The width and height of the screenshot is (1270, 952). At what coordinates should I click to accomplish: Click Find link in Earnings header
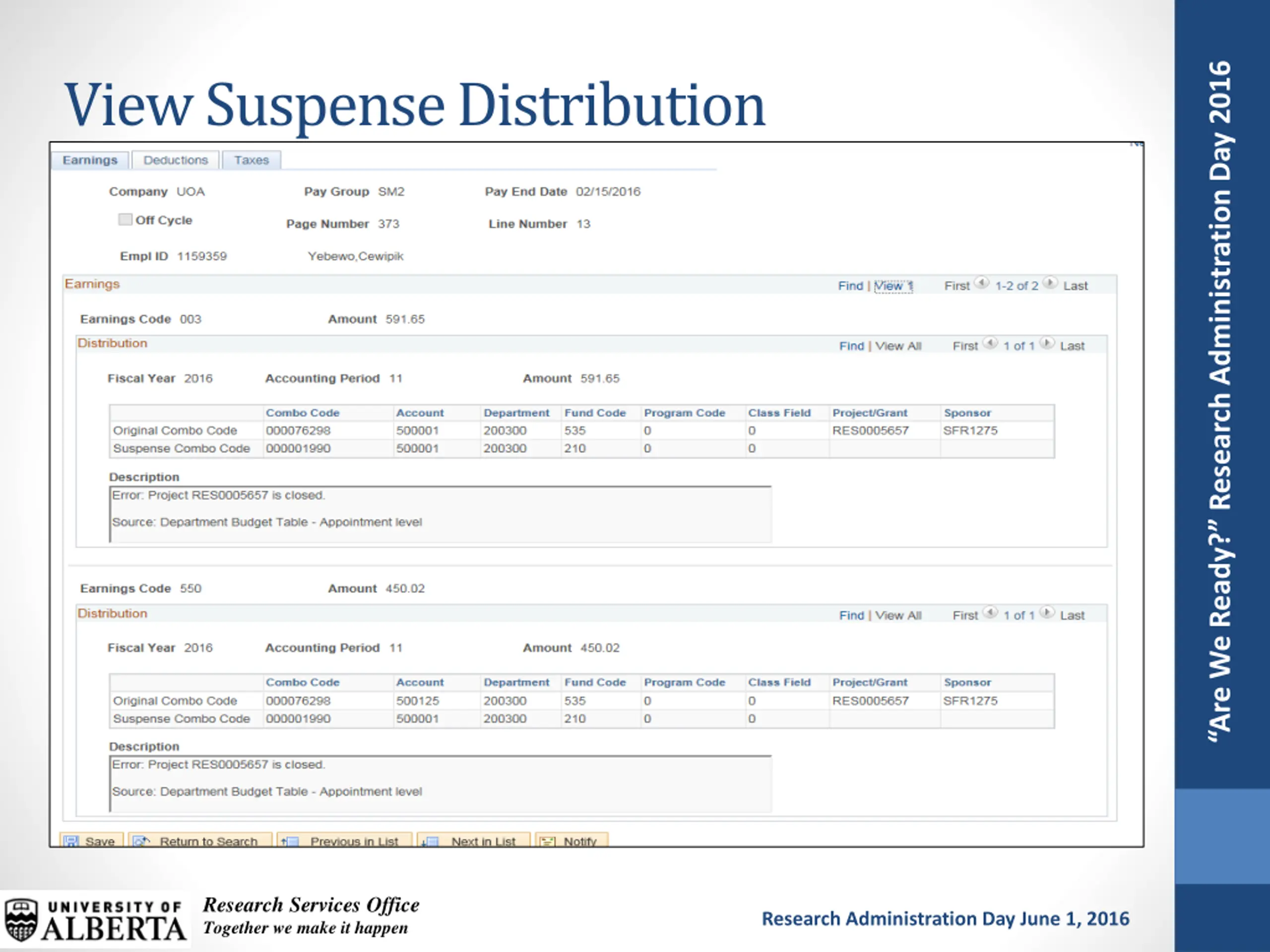click(x=850, y=286)
